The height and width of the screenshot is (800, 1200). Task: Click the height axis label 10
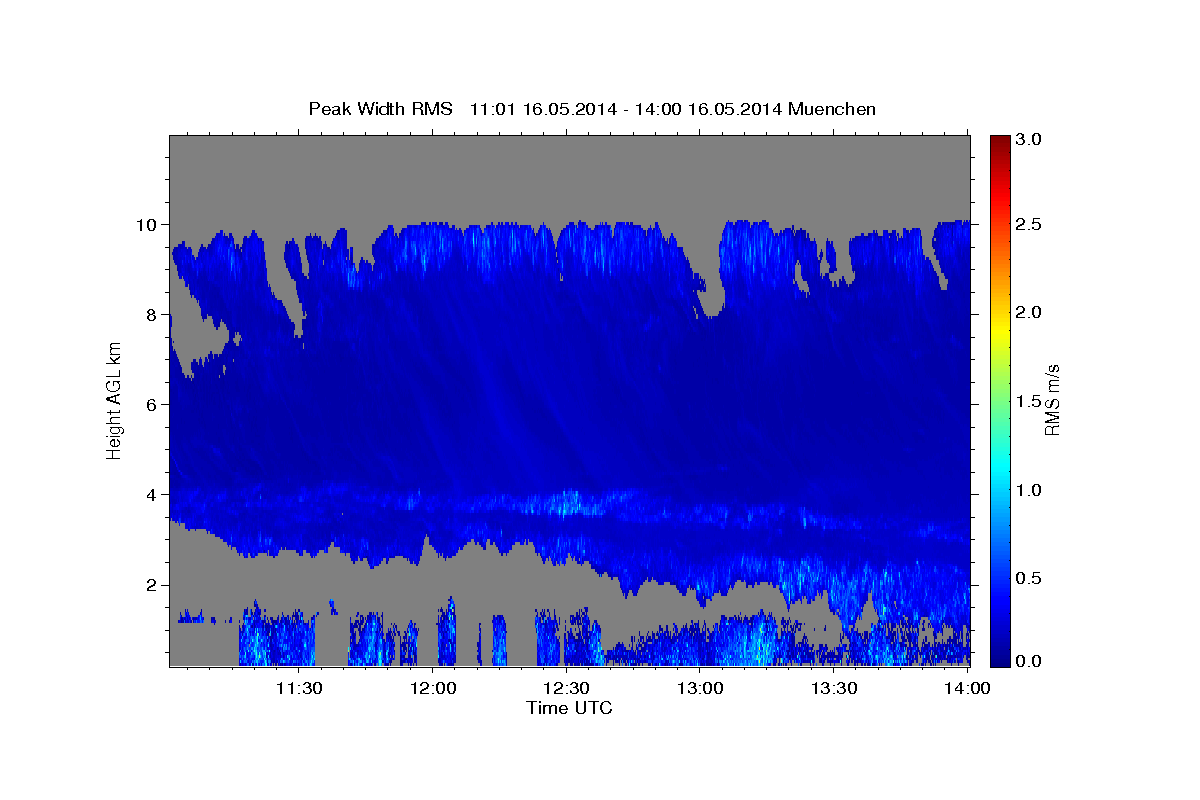[148, 225]
